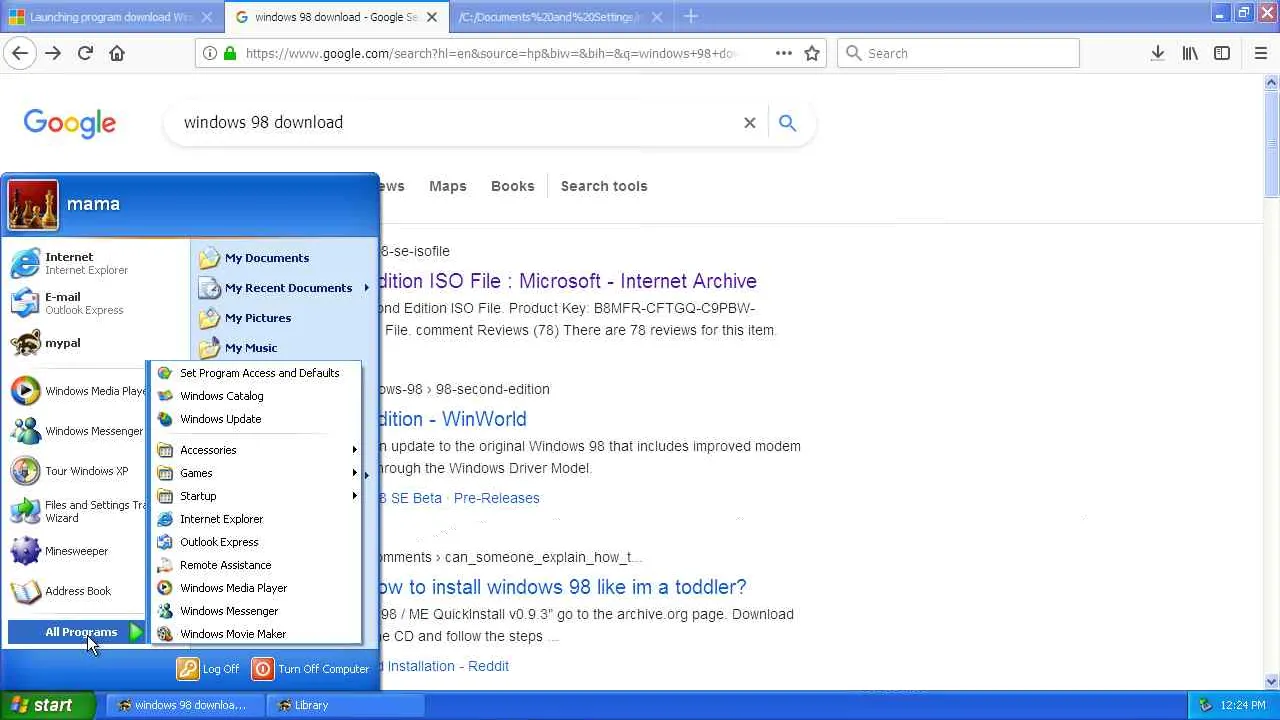This screenshot has height=720, width=1280.
Task: Follow the Pre-Releases link
Action: point(497,498)
